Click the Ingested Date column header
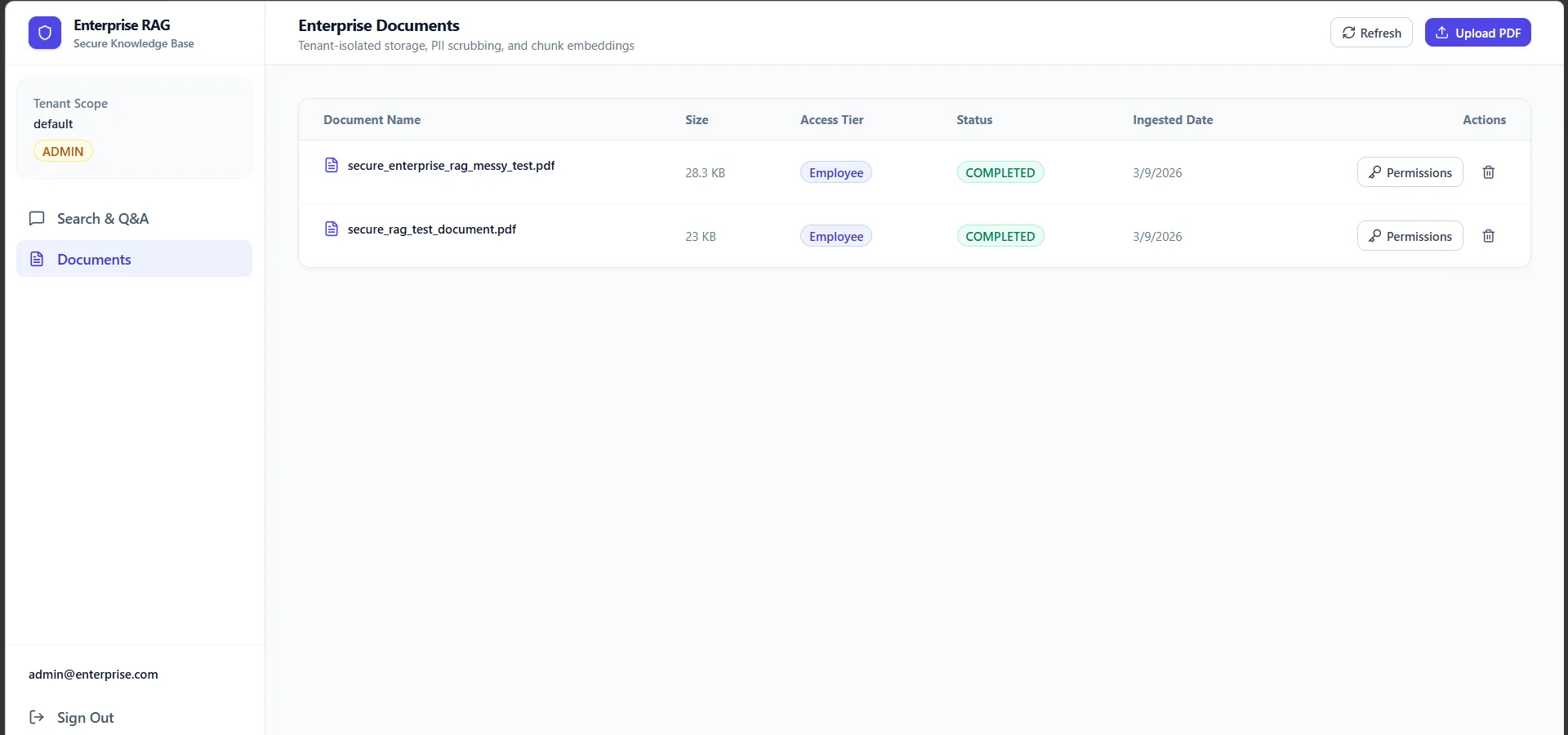This screenshot has width=1568, height=735. coord(1173,119)
